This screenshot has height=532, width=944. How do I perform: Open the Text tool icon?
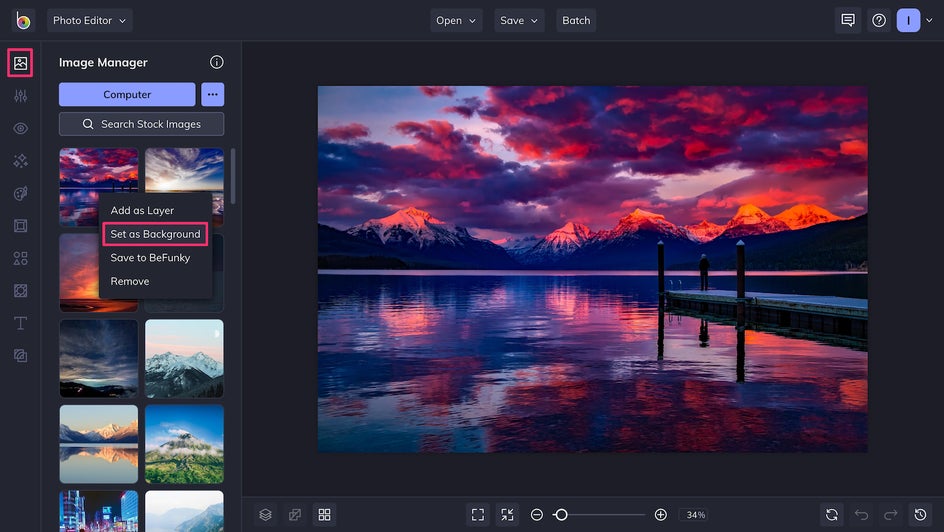coord(20,323)
